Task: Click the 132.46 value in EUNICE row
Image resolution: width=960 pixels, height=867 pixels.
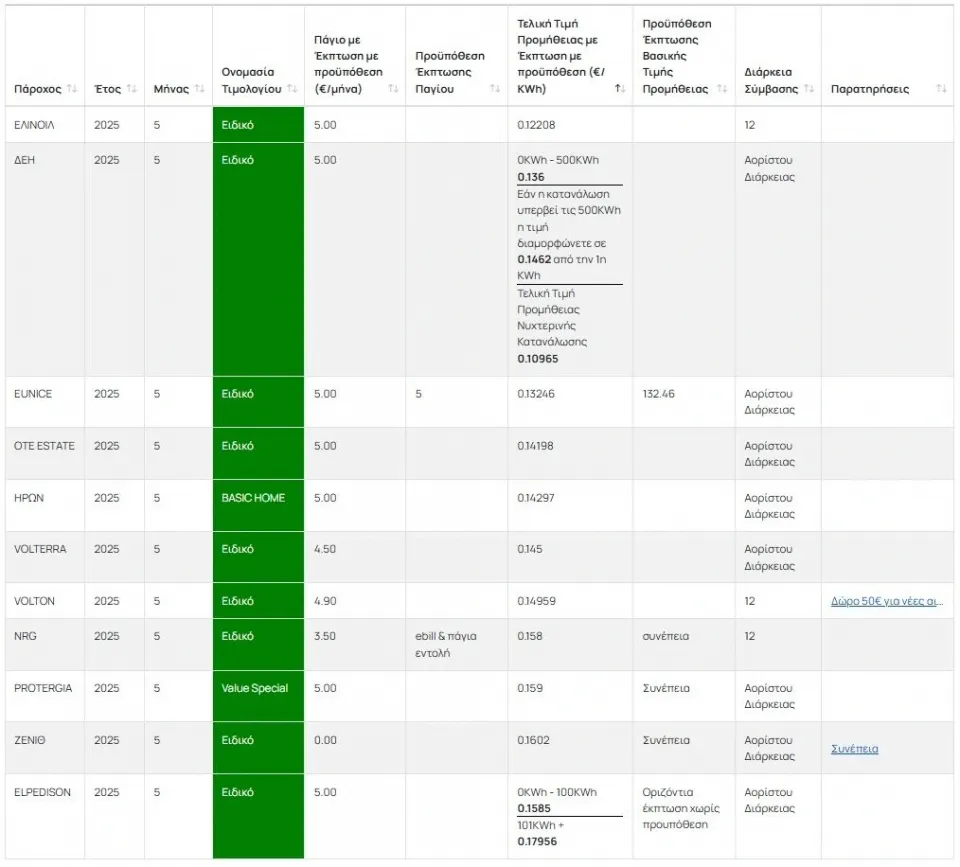Action: [x=658, y=394]
